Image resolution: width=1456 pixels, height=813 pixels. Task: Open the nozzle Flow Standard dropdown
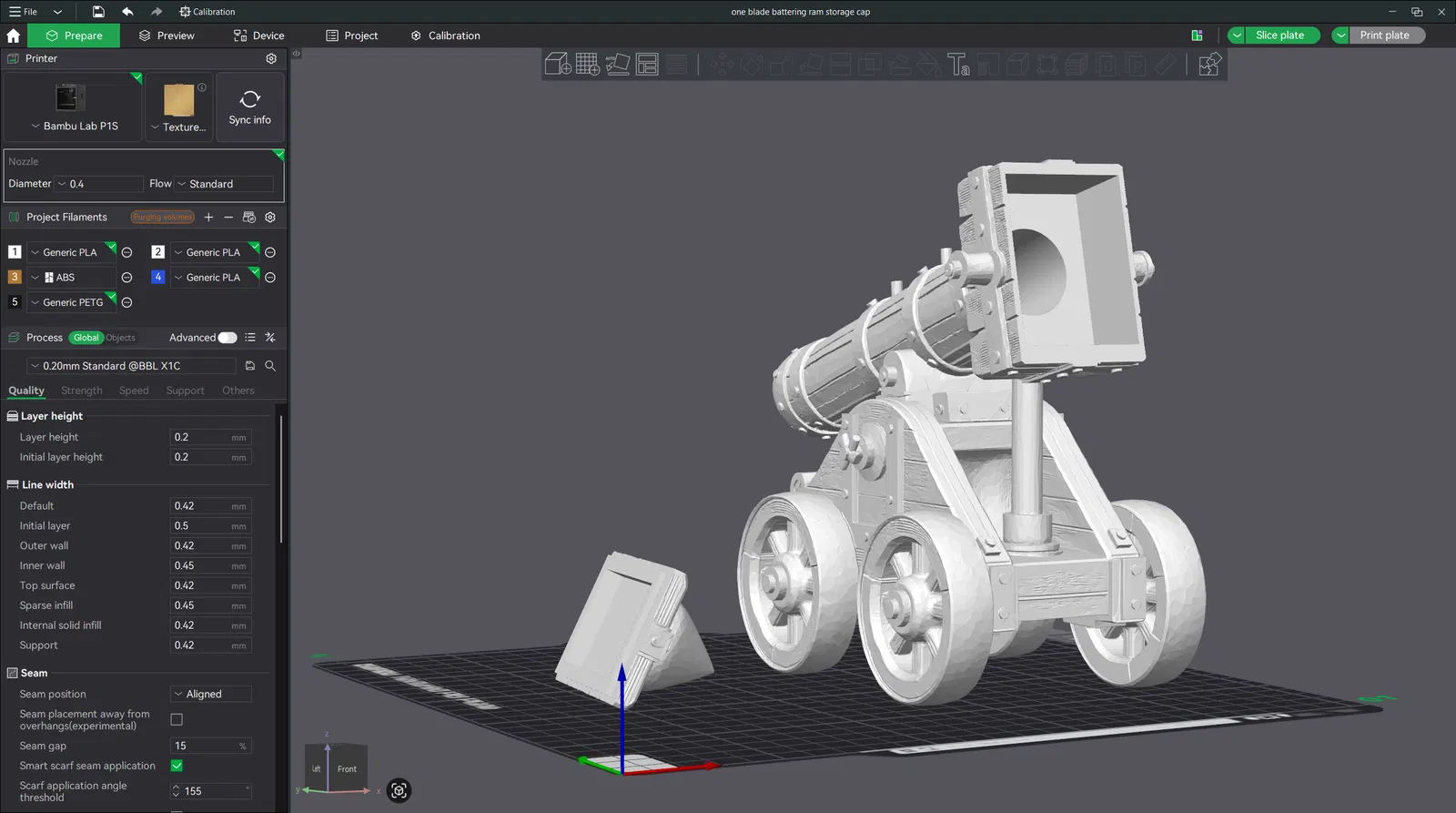click(224, 184)
